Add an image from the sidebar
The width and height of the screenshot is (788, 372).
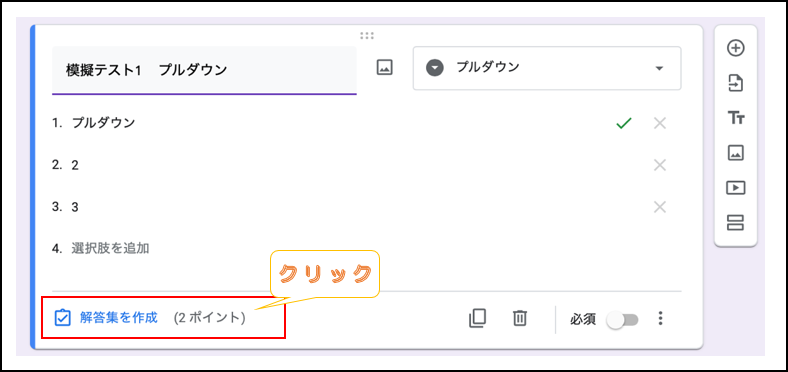[736, 152]
